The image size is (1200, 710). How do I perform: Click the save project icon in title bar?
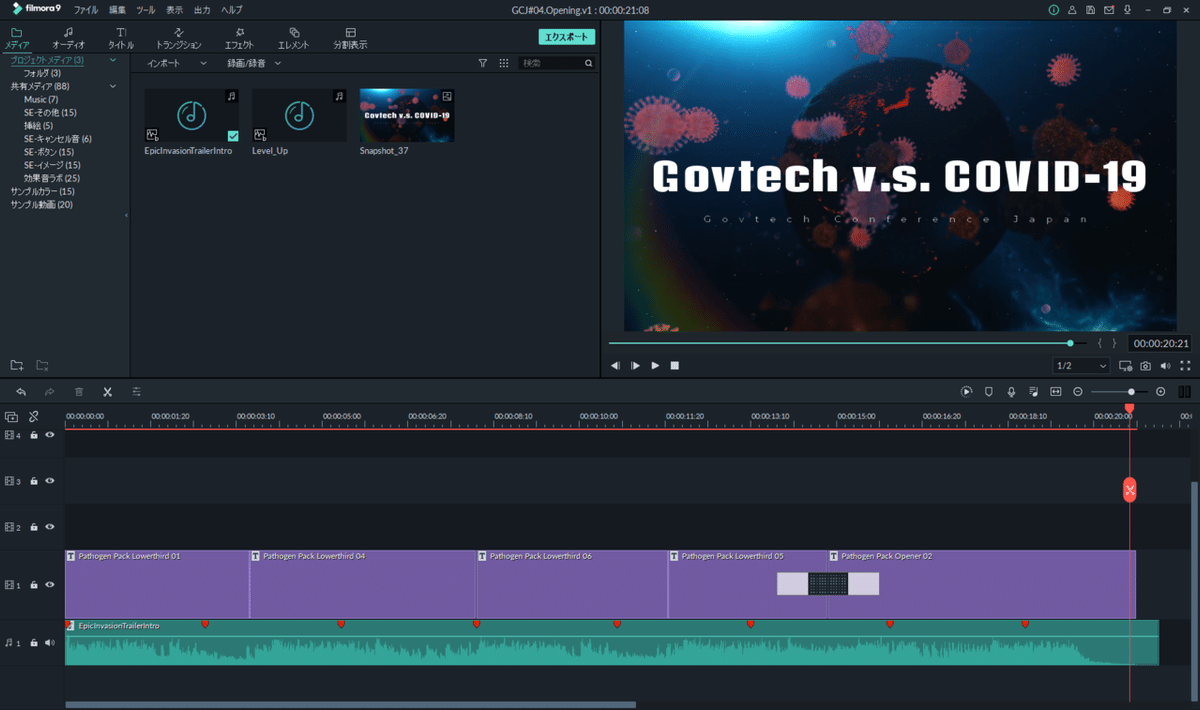coord(1090,10)
